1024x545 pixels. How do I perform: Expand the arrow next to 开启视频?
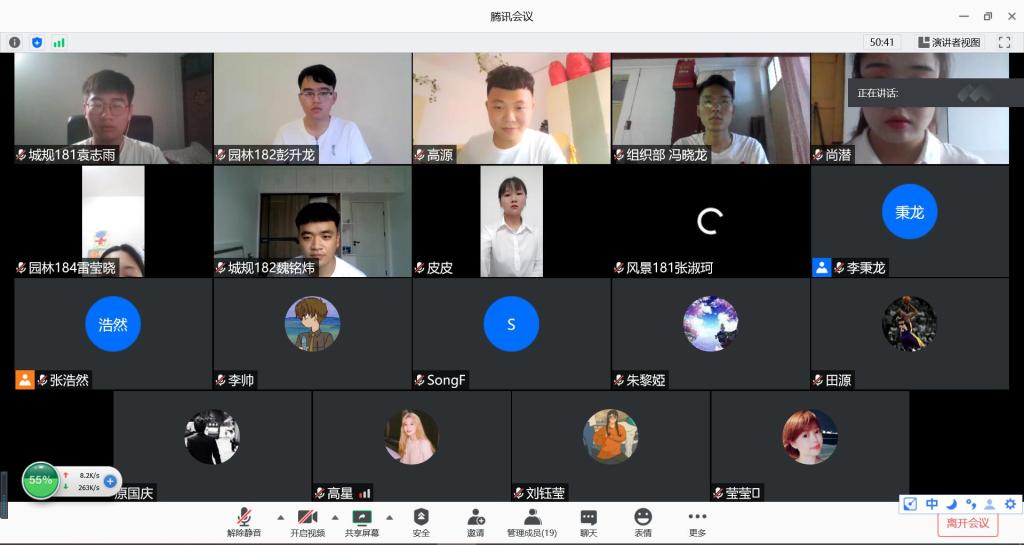click(x=334, y=517)
